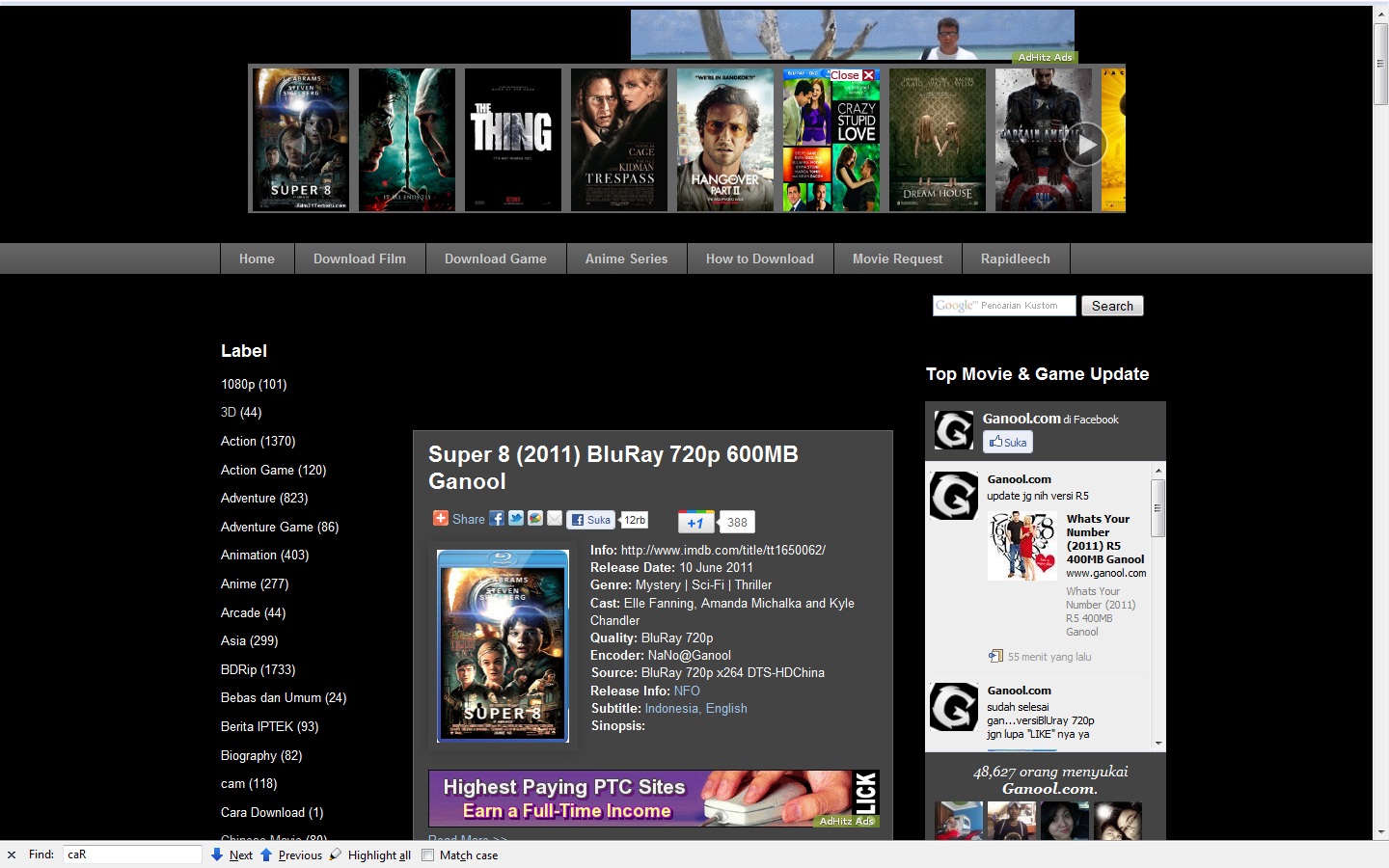Open the Adventure Game (86) label
The width and height of the screenshot is (1389, 868).
(x=280, y=527)
